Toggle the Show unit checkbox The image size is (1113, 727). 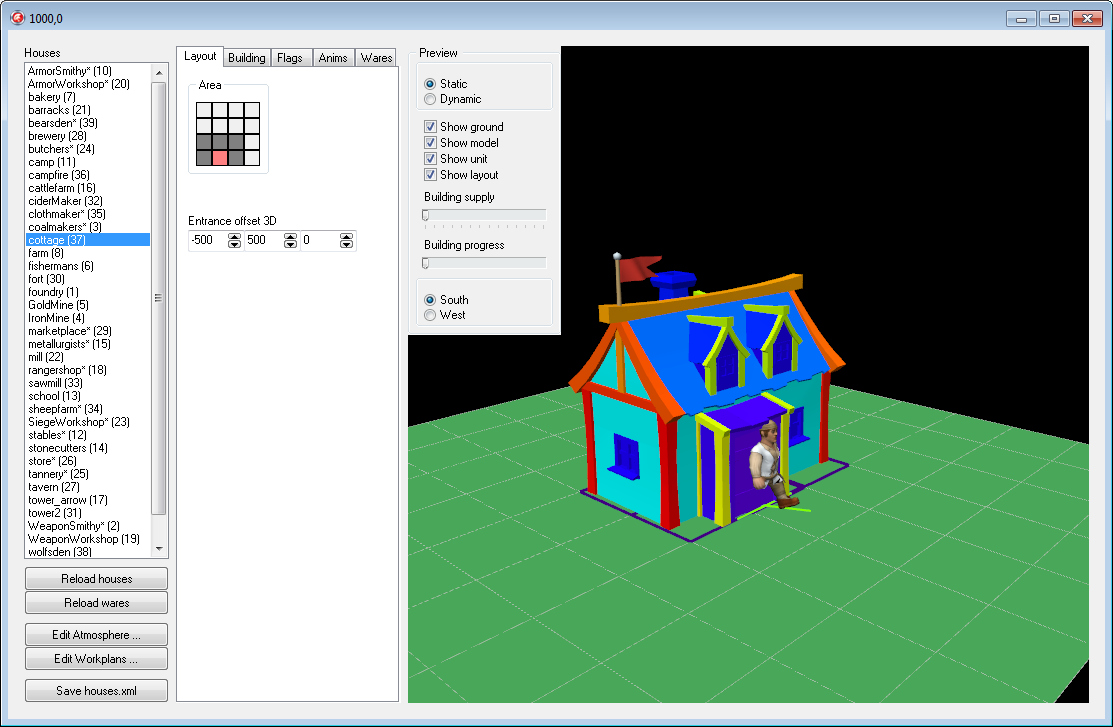430,158
